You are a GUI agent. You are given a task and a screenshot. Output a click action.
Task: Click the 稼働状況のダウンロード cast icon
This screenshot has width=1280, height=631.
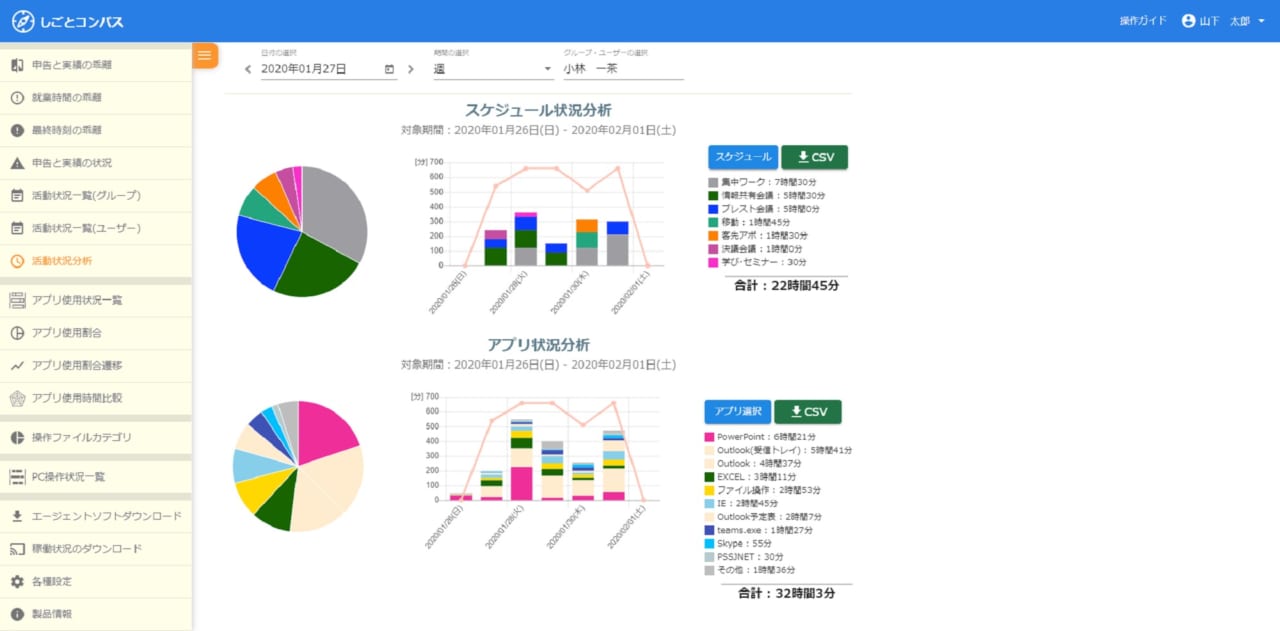[x=17, y=549]
